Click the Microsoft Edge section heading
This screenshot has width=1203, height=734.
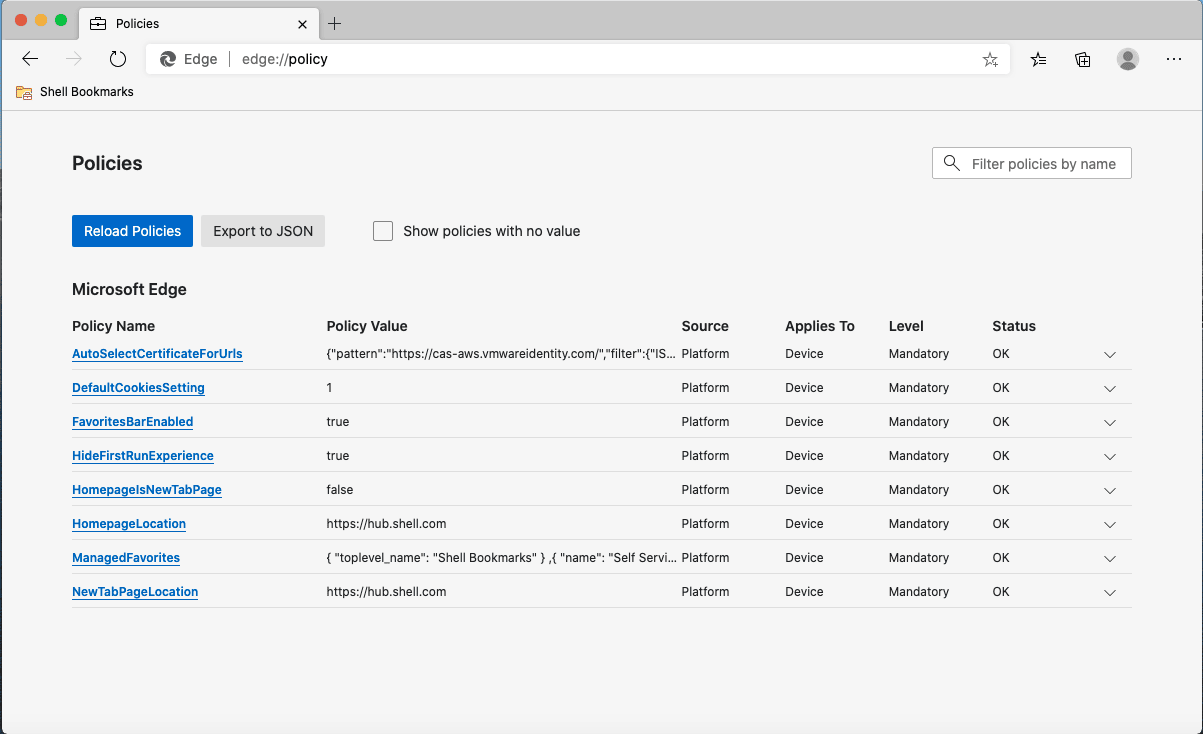click(x=129, y=290)
